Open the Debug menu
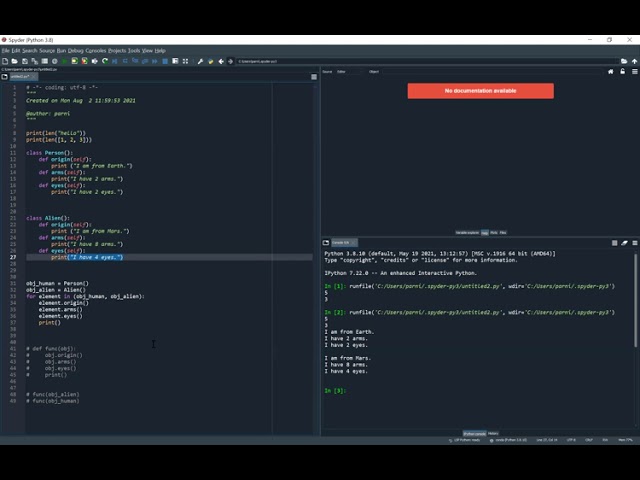The height and width of the screenshot is (480, 640). point(76,51)
